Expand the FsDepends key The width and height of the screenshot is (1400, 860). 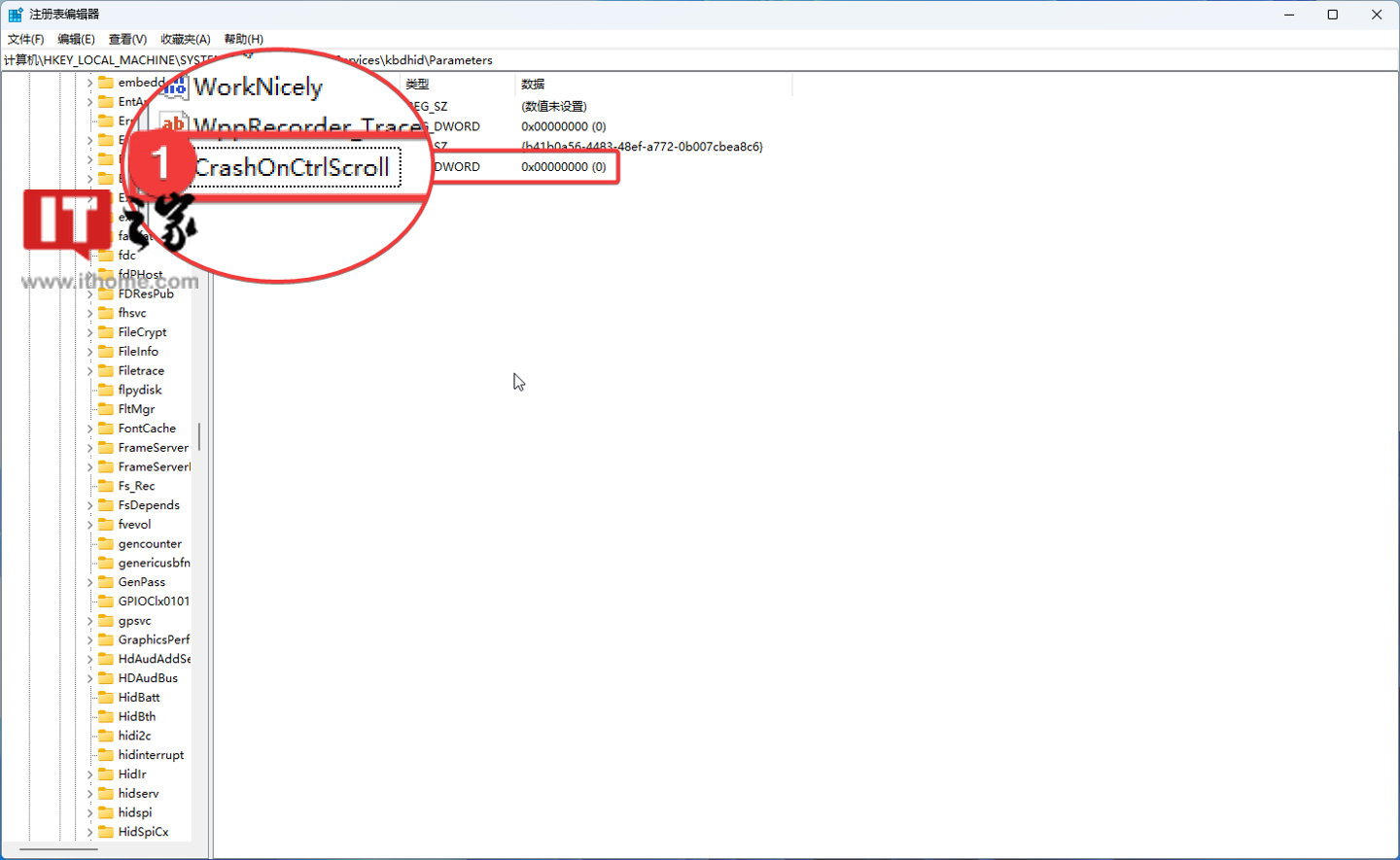pos(89,505)
